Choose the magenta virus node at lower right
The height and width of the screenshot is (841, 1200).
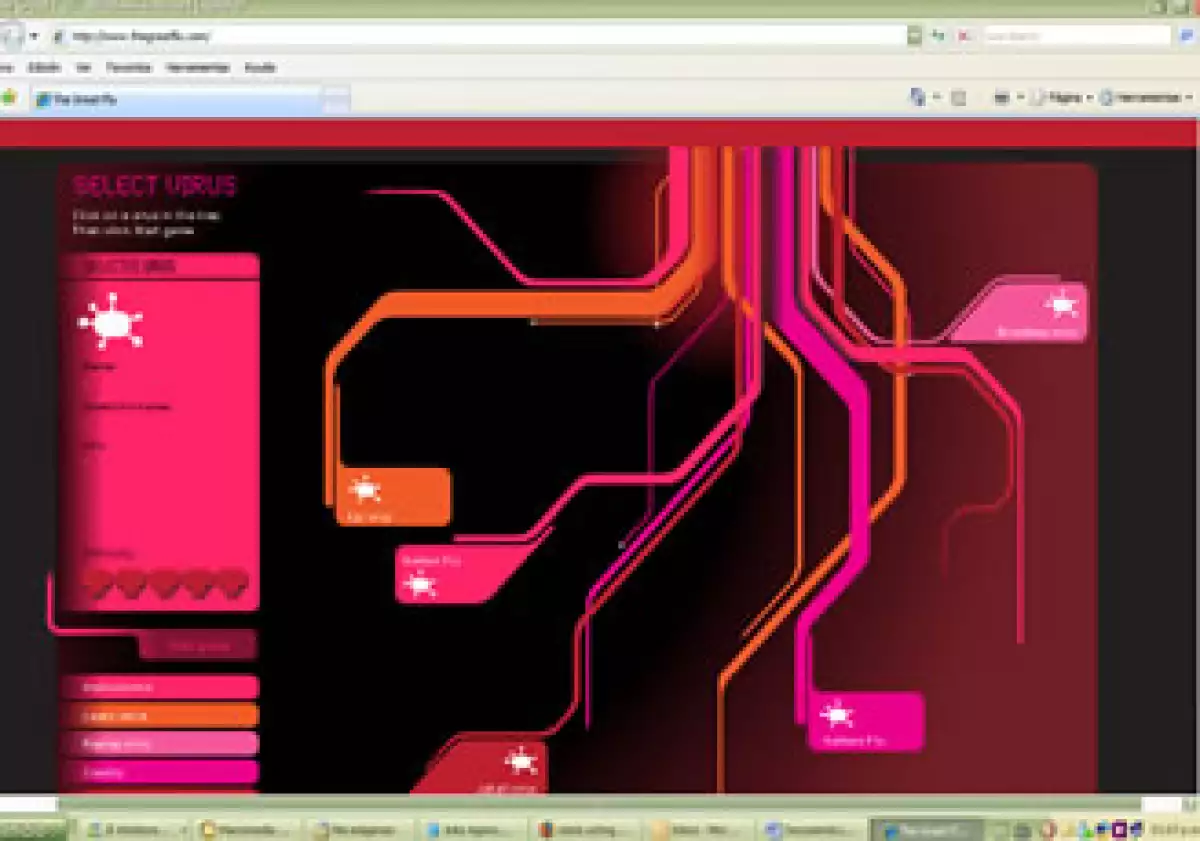point(865,721)
